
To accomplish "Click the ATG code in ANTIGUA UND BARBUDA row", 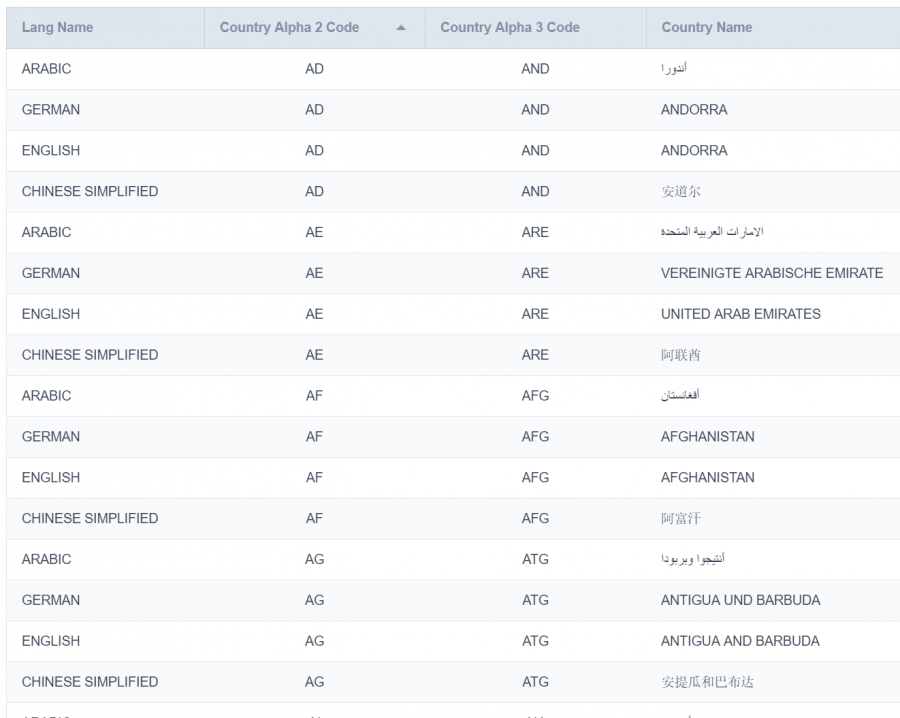I will click(535, 600).
